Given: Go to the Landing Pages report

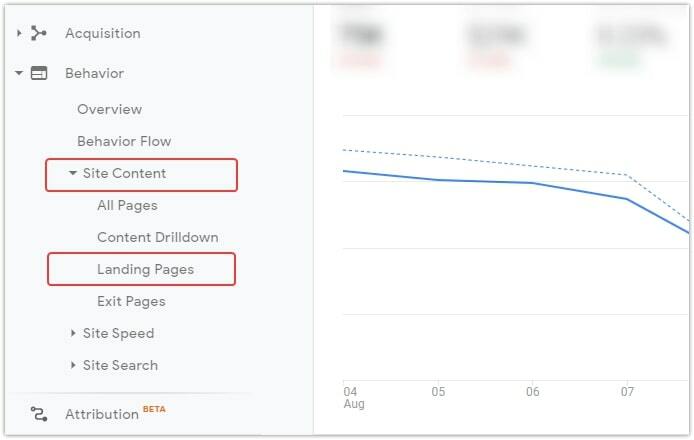Looking at the screenshot, I should pos(145,269).
